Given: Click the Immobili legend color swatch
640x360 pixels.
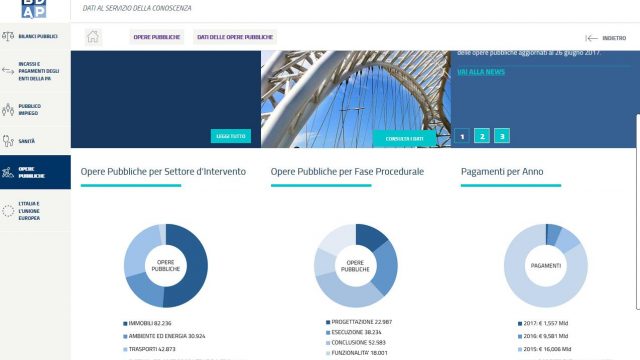Looking at the screenshot, I should [125, 324].
